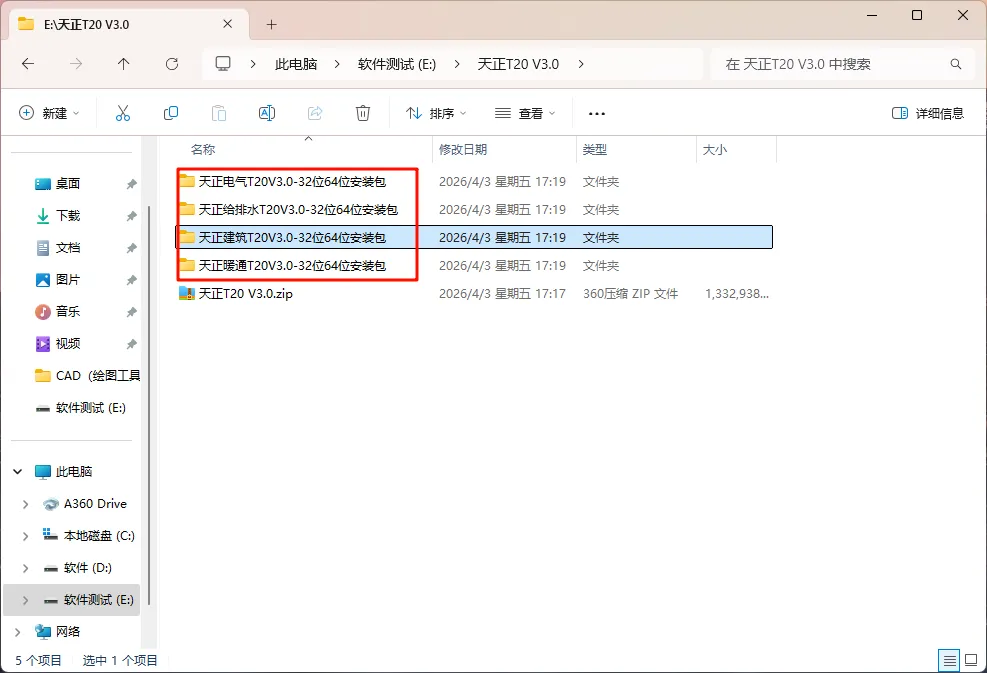Select 天正给排水T20V3.0-32位64位安装包 folder
Image resolution: width=987 pixels, height=673 pixels.
pos(298,209)
